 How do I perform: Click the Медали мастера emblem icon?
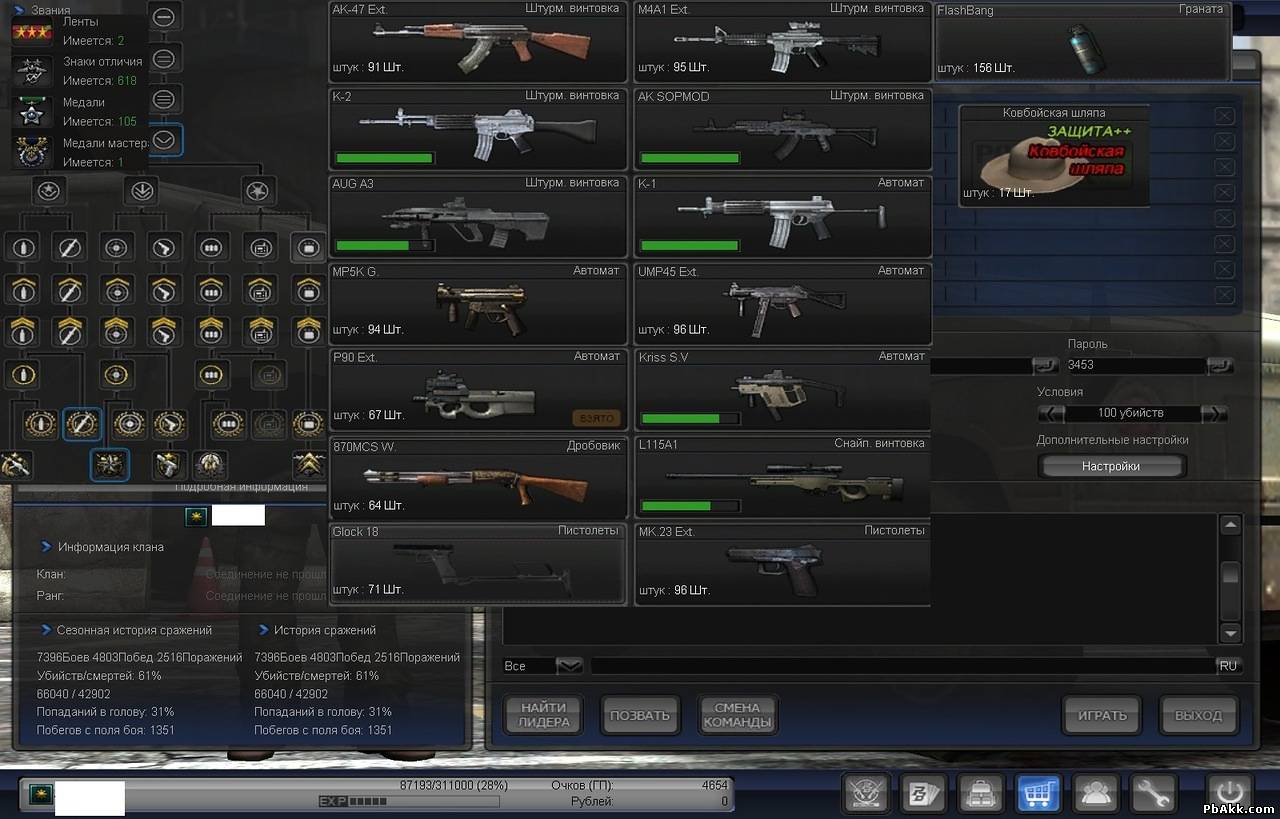click(x=32, y=151)
